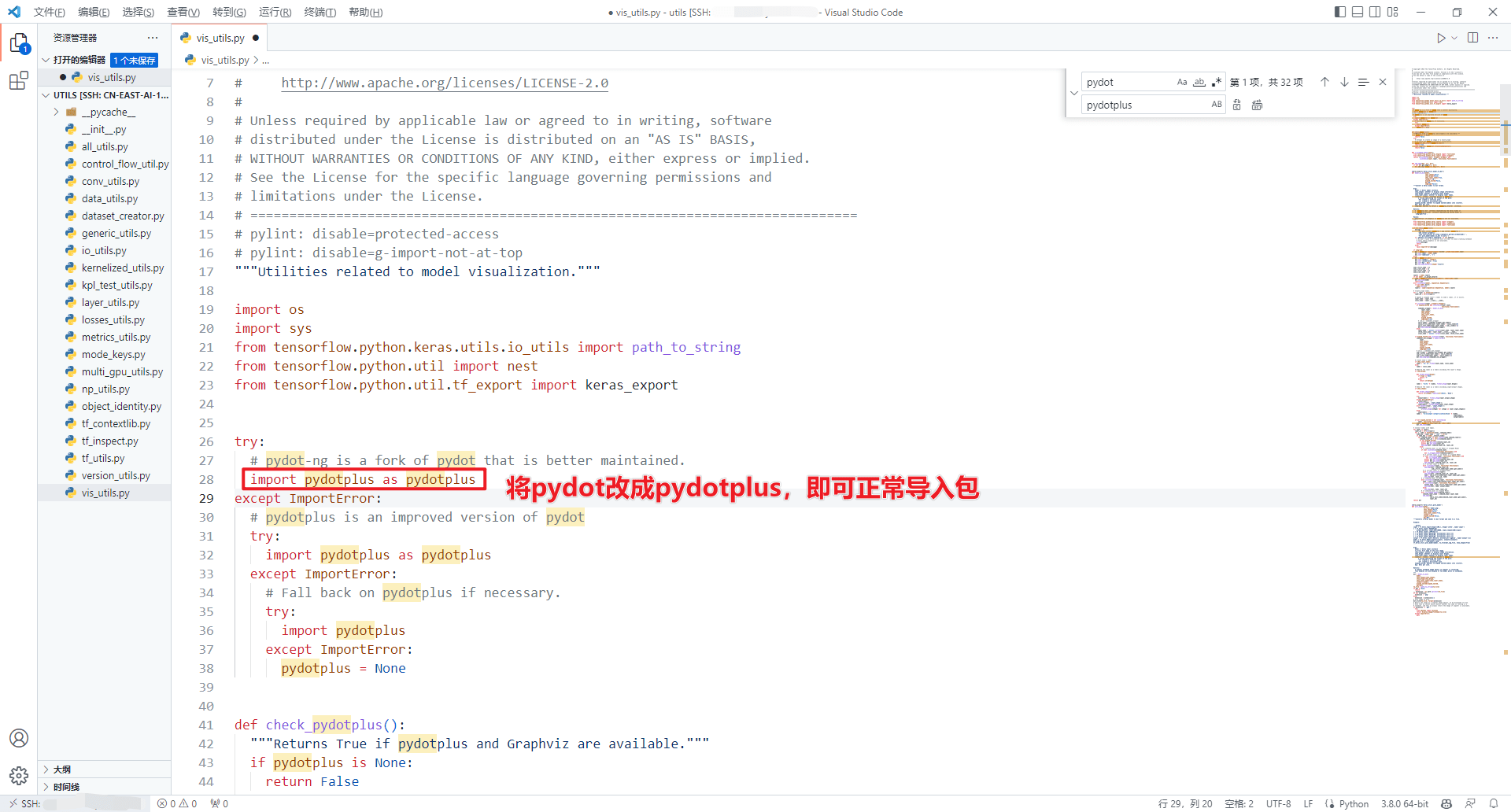
Task: Open the Accounts icon in activity bar
Action: [x=19, y=738]
